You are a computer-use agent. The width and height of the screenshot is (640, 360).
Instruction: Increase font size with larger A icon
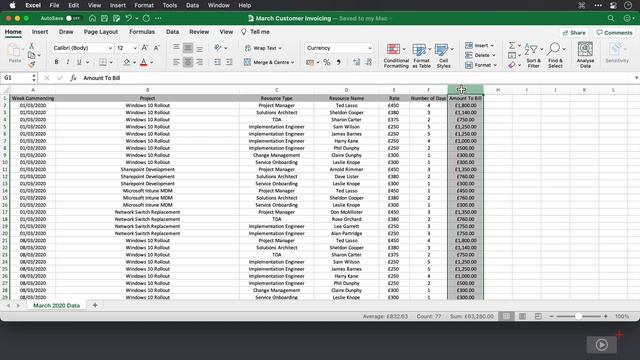[144, 48]
